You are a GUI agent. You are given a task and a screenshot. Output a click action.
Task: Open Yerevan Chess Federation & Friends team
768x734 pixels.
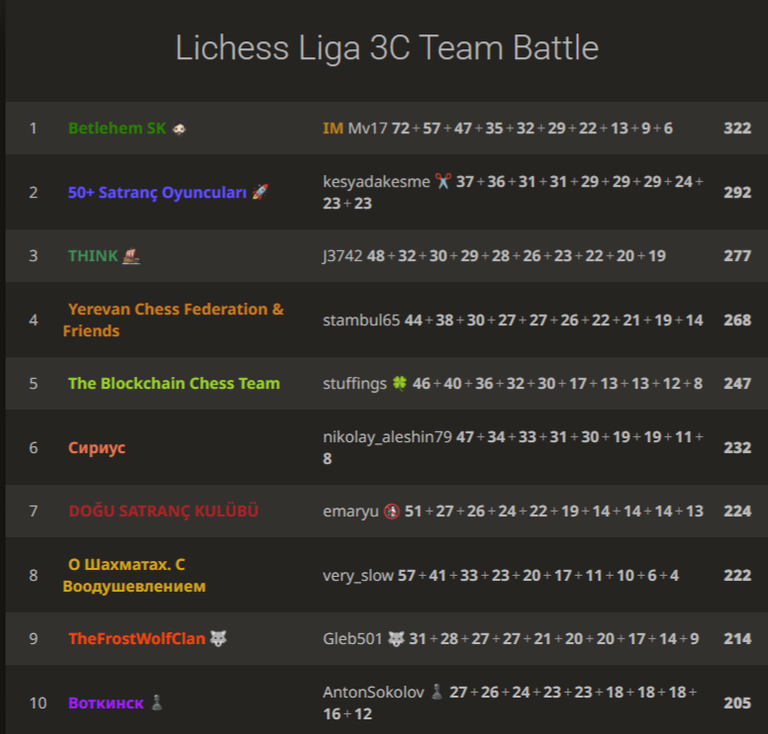click(173, 320)
